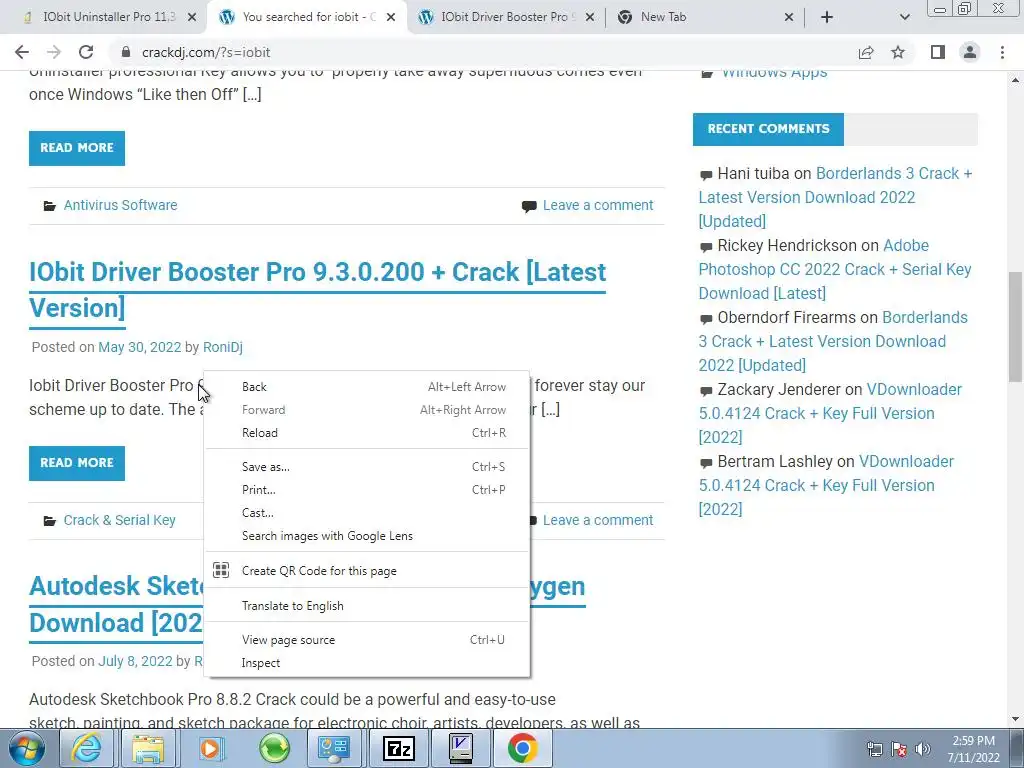Screen dimensions: 1024x768
Task: Click the Action Center flag tray icon
Action: (899, 749)
